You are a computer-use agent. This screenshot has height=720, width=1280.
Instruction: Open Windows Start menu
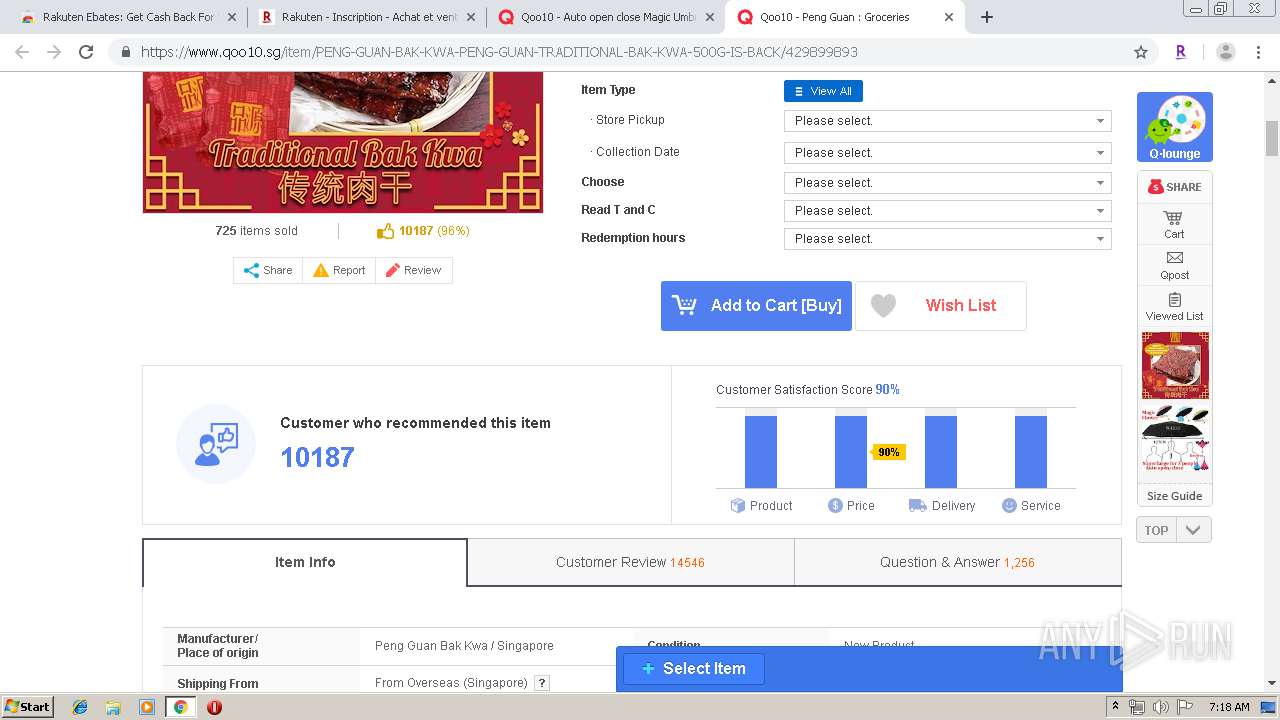(x=27, y=706)
